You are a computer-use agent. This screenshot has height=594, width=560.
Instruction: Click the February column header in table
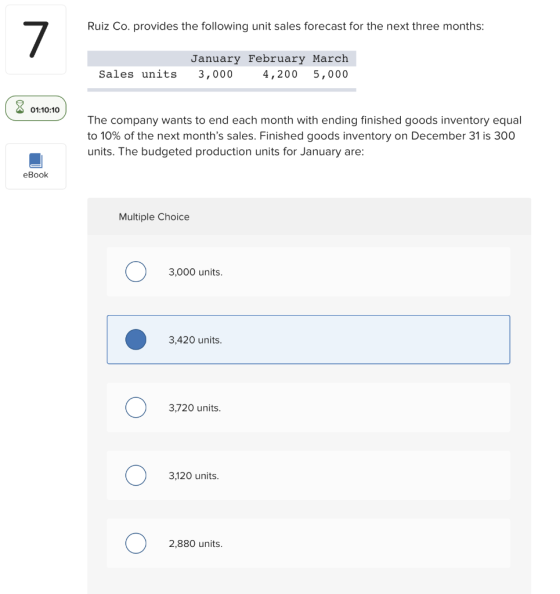click(x=277, y=59)
